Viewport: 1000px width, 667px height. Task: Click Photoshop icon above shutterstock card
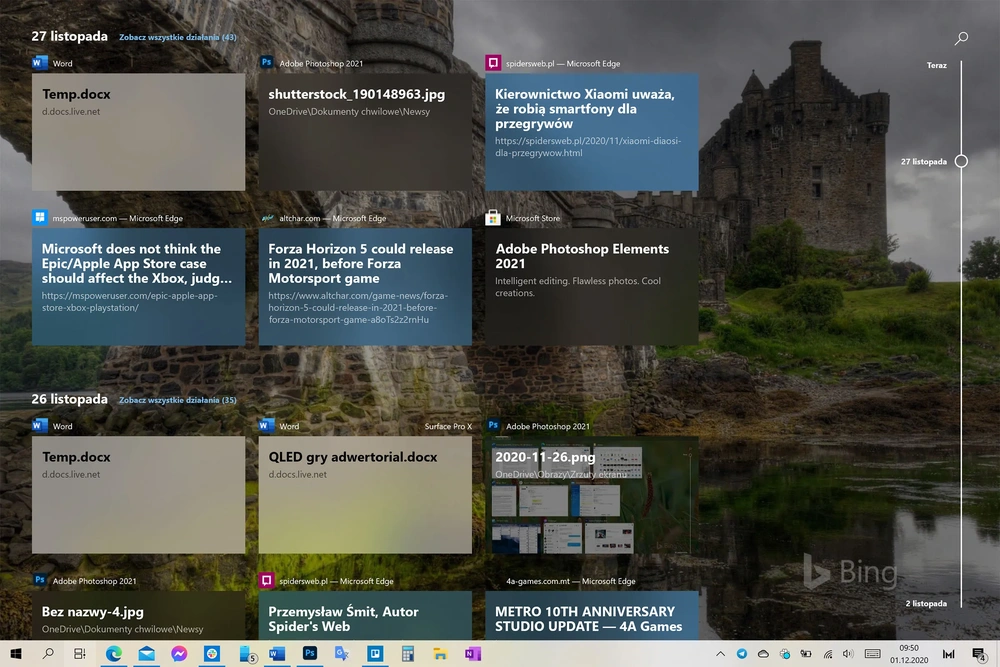coord(267,62)
